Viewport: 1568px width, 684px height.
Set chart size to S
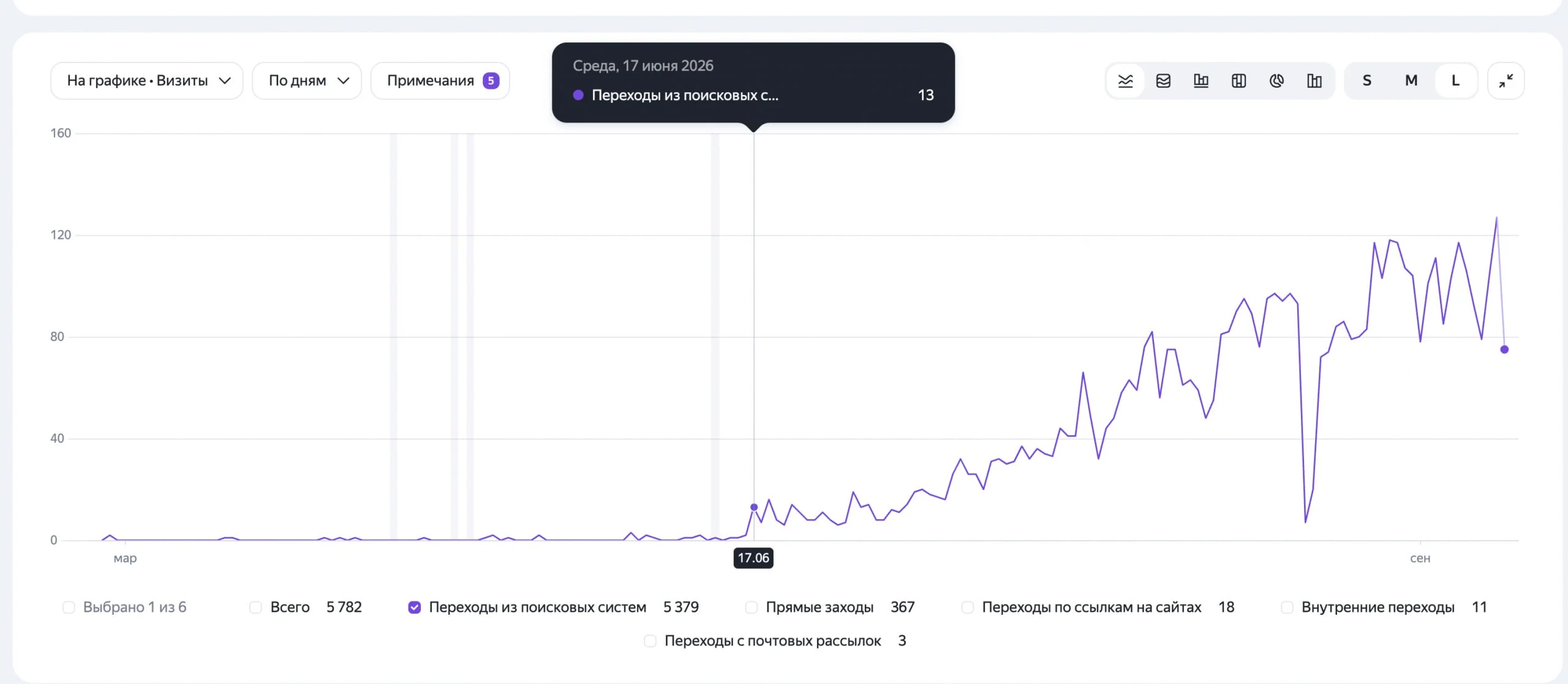pyautogui.click(x=1366, y=81)
